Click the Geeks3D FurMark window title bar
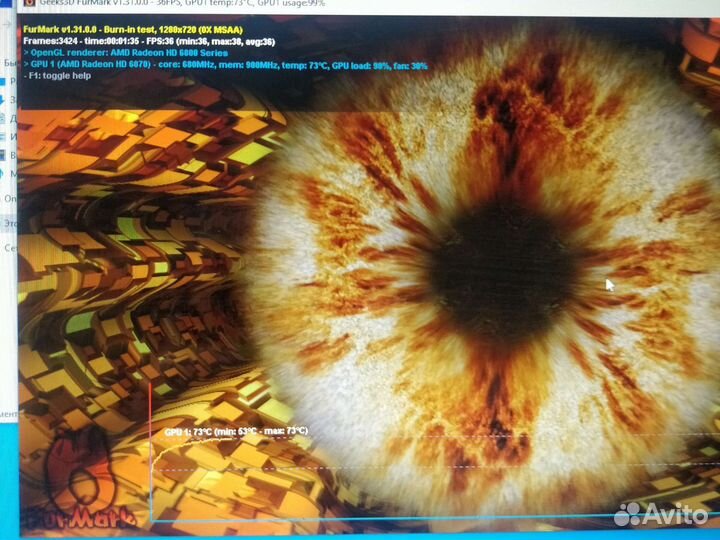Viewport: 720px width, 540px height. point(200,4)
